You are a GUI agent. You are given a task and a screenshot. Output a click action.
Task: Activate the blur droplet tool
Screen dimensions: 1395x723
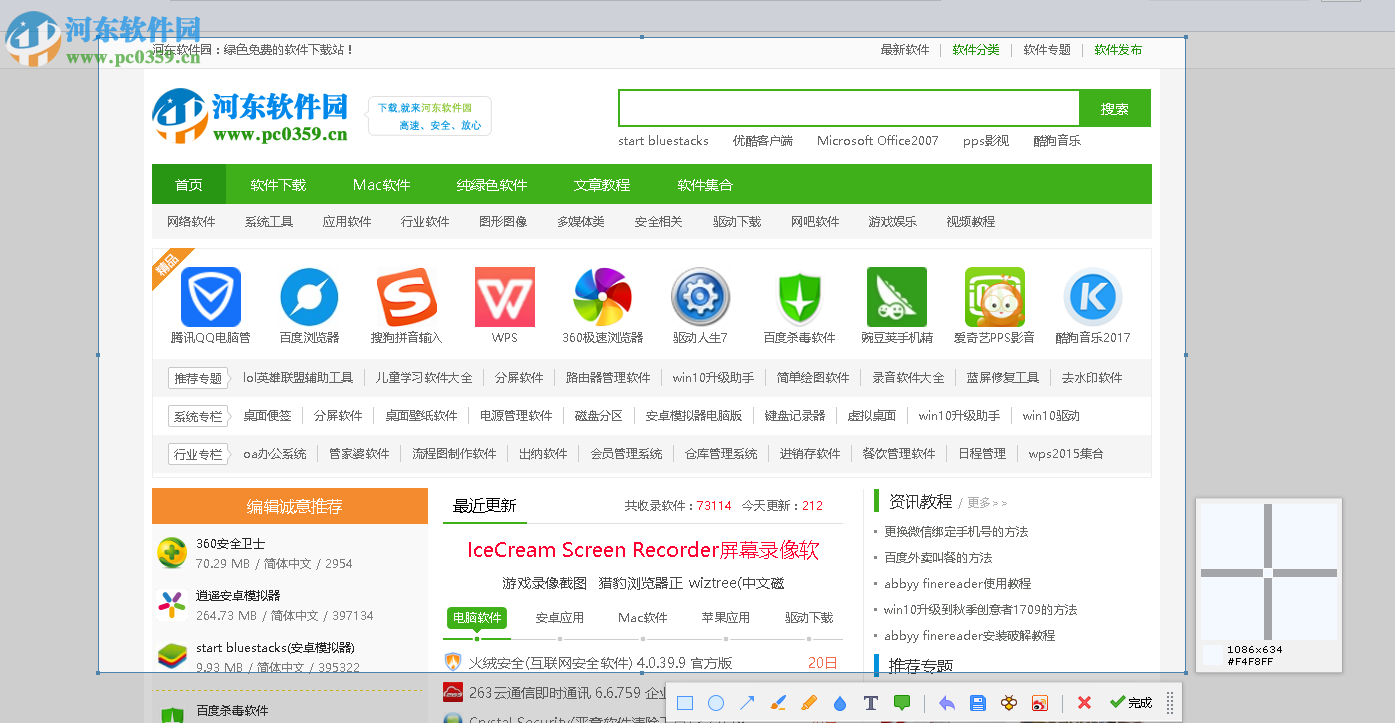(x=840, y=703)
